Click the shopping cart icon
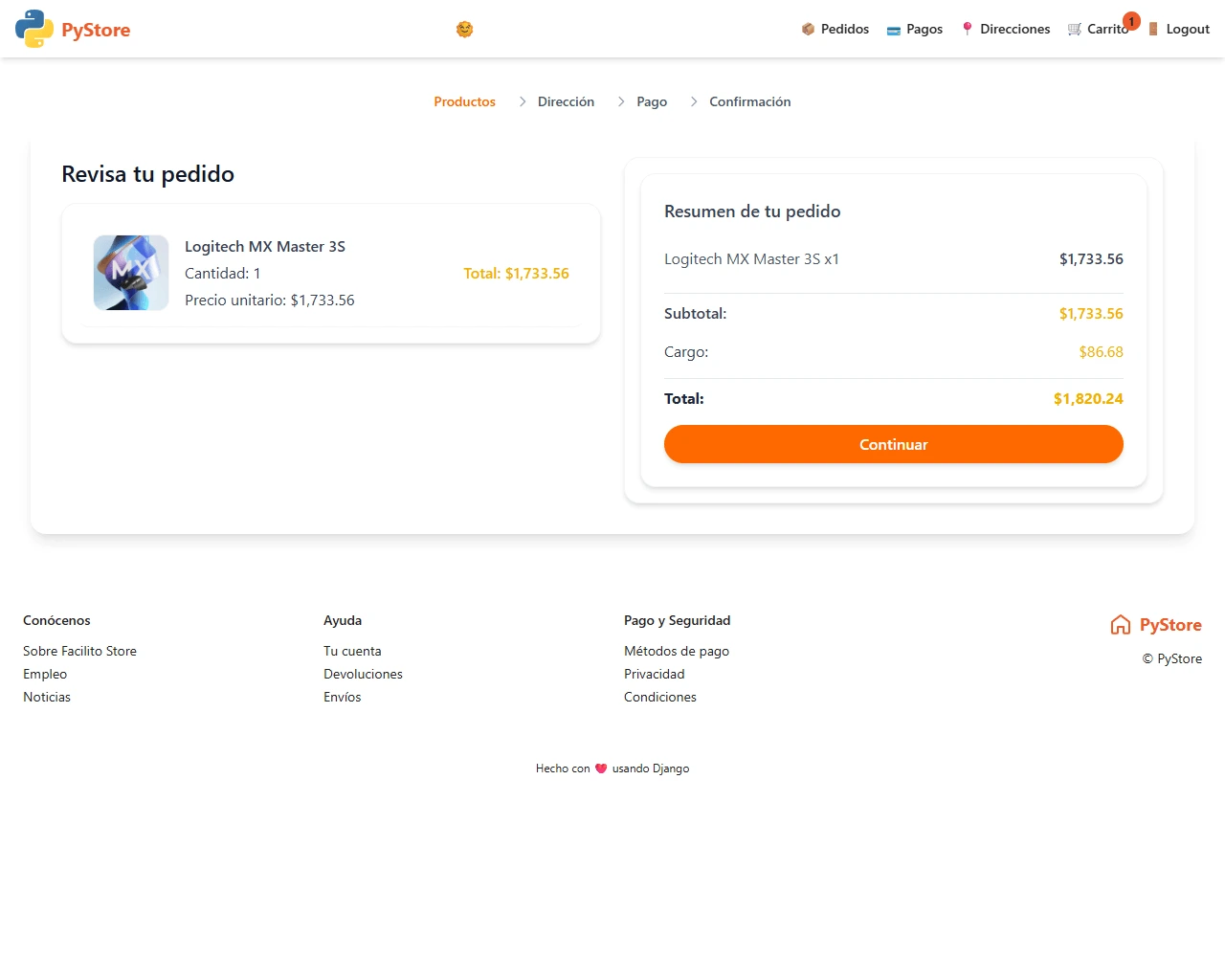The height and width of the screenshot is (980, 1225). pos(1075,30)
